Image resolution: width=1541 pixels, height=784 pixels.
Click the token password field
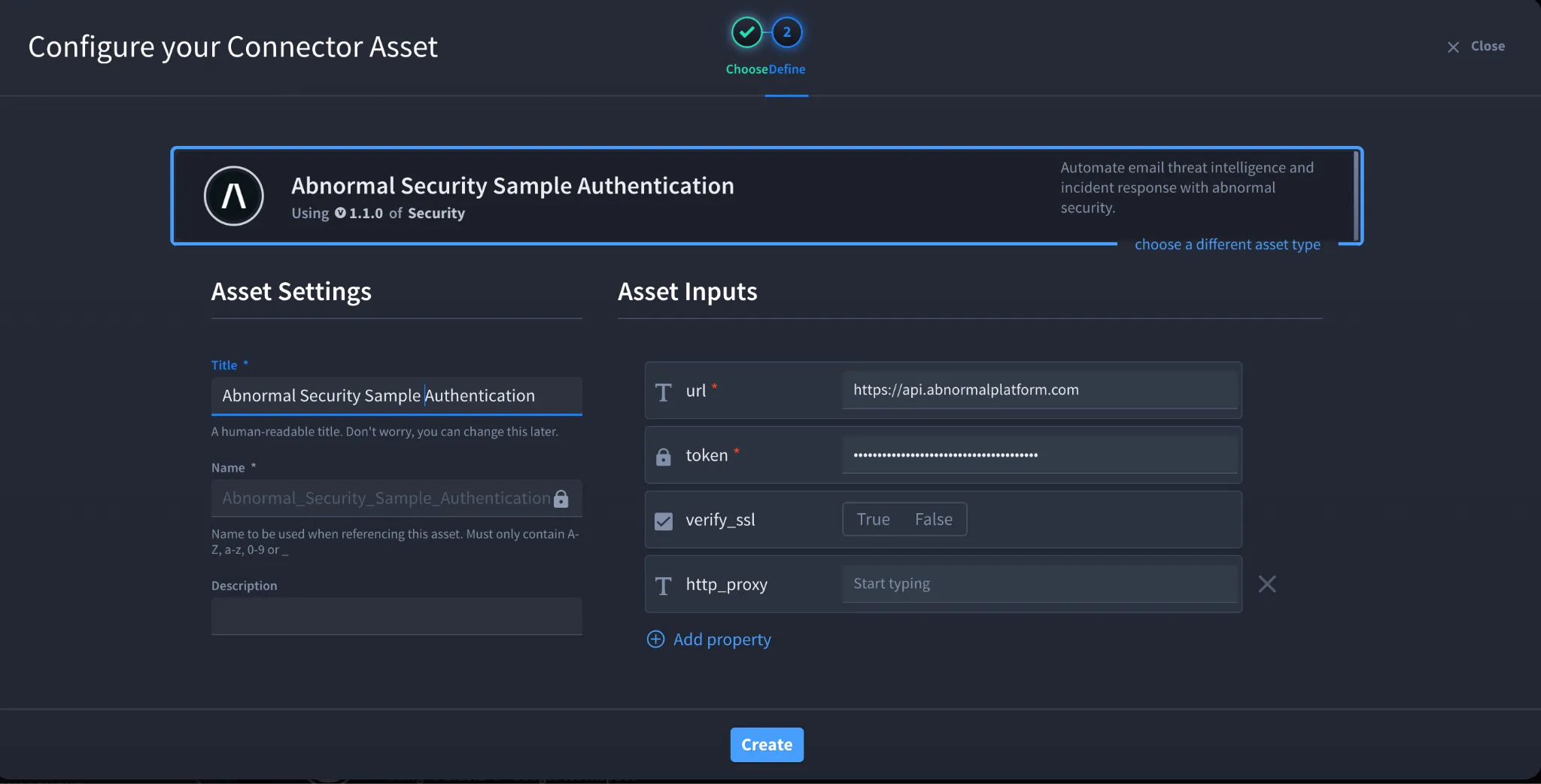[1040, 454]
